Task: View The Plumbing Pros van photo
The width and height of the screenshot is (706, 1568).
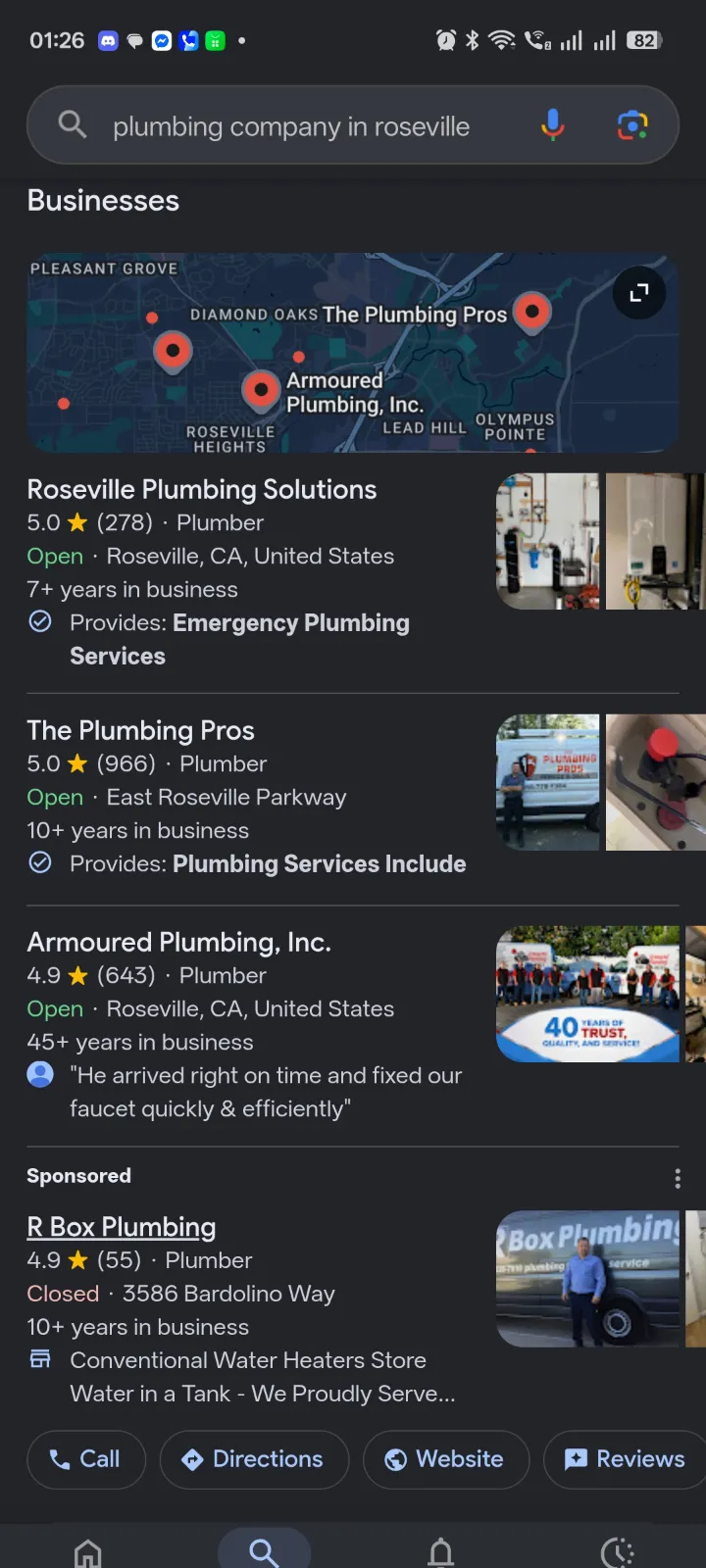Action: [x=548, y=782]
